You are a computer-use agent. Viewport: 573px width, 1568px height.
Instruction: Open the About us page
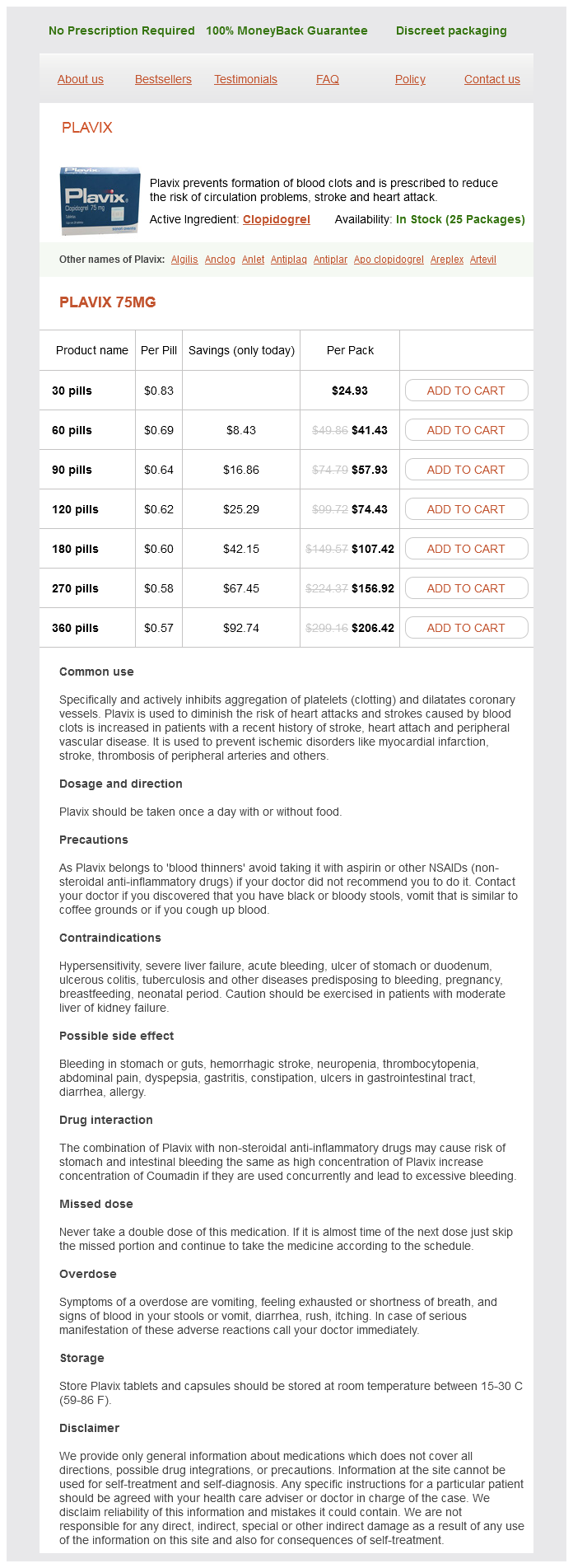(x=81, y=80)
